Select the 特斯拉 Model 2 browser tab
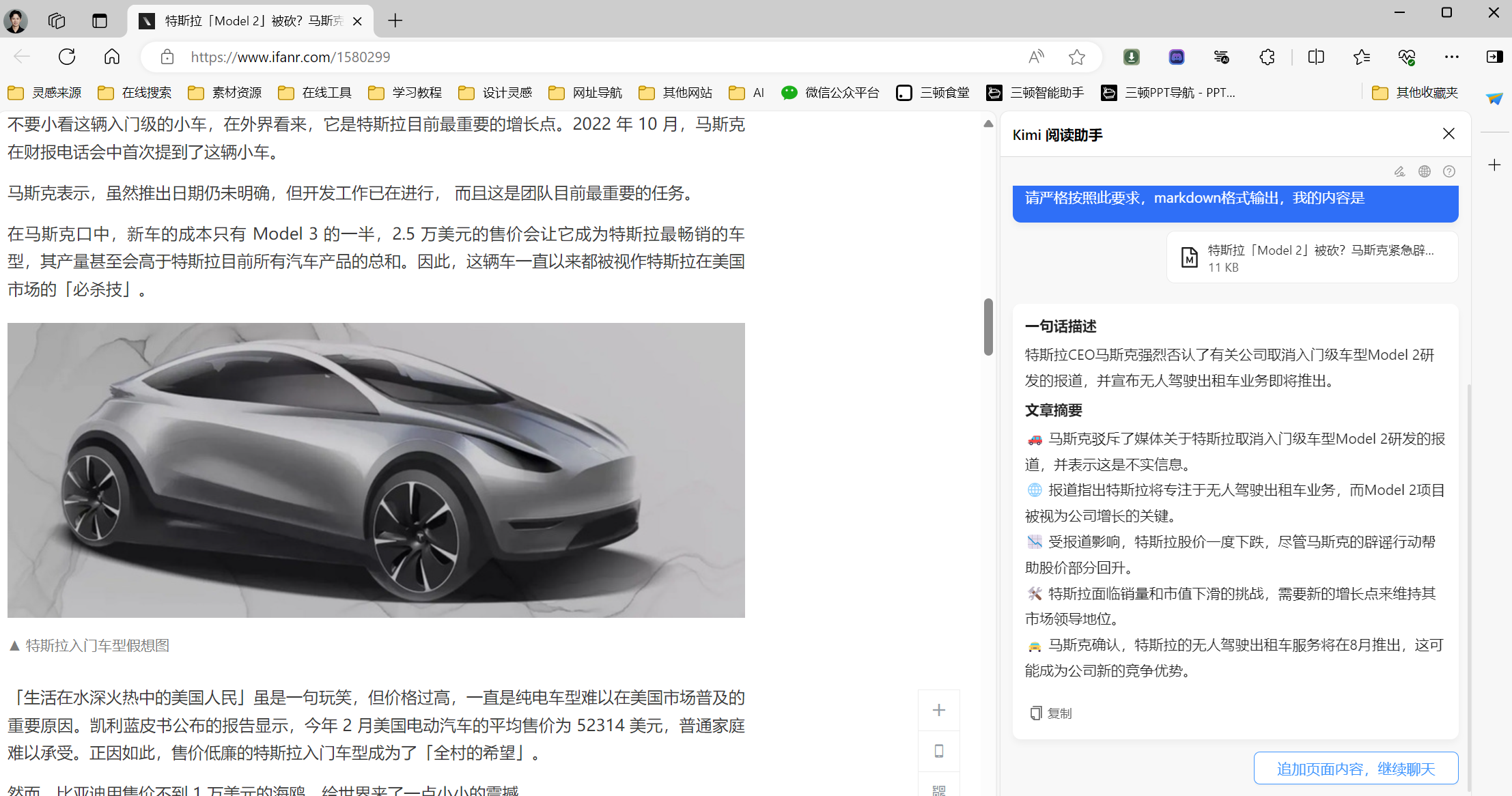This screenshot has height=796, width=1512. pos(250,21)
